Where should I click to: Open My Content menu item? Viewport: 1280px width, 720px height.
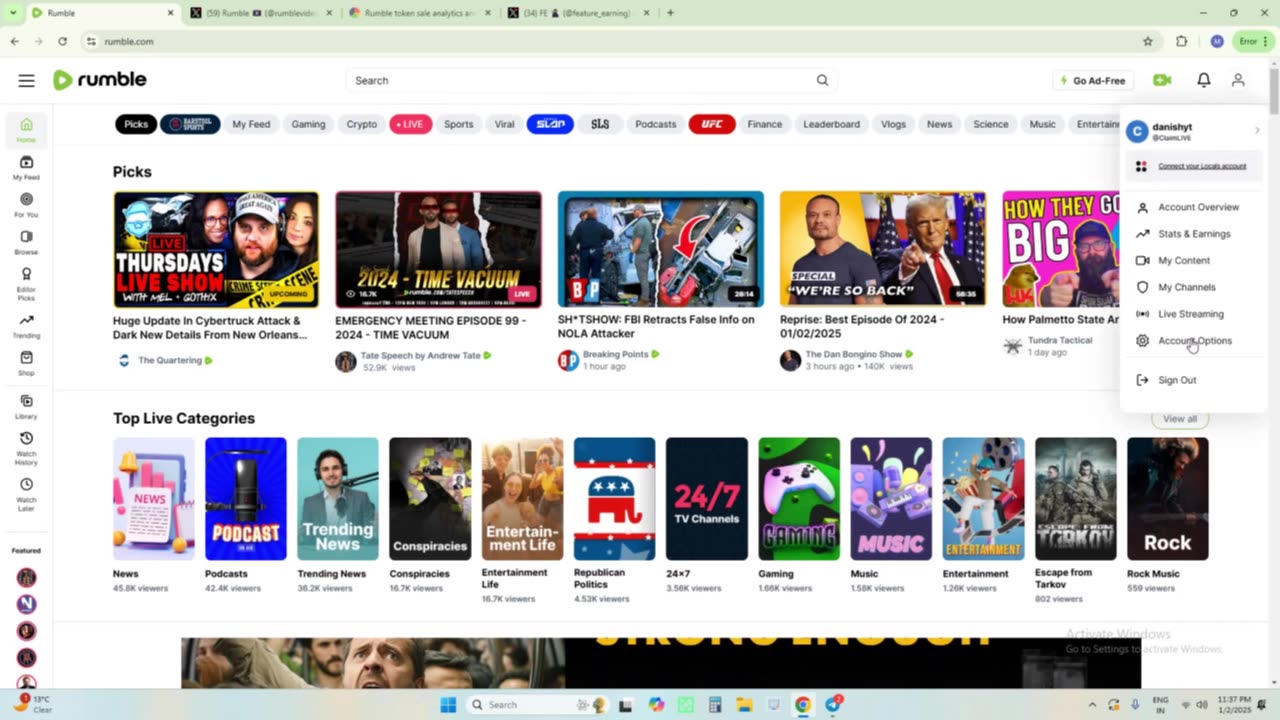click(x=1184, y=260)
